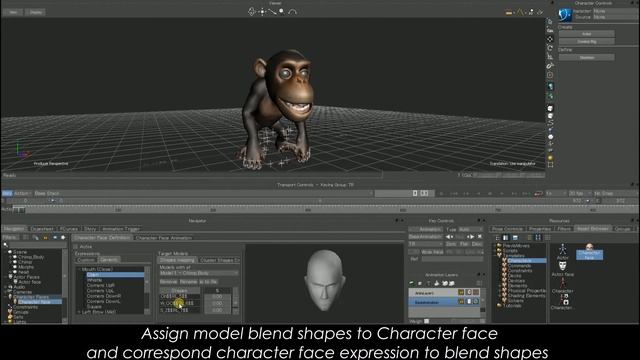Switch to the Navigator tab

14,229
